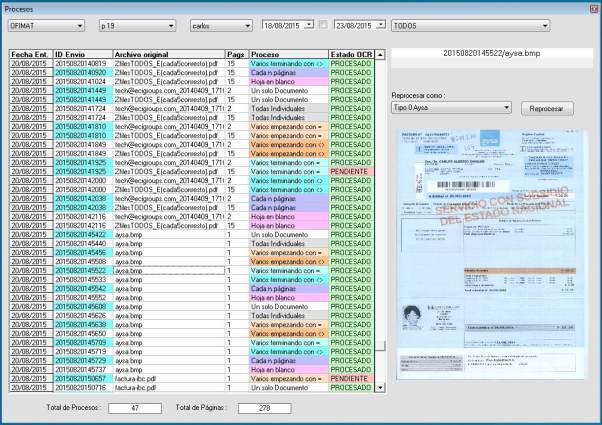Toggle the checkbox between the date fields
This screenshot has height=425, width=602.
[x=323, y=24]
